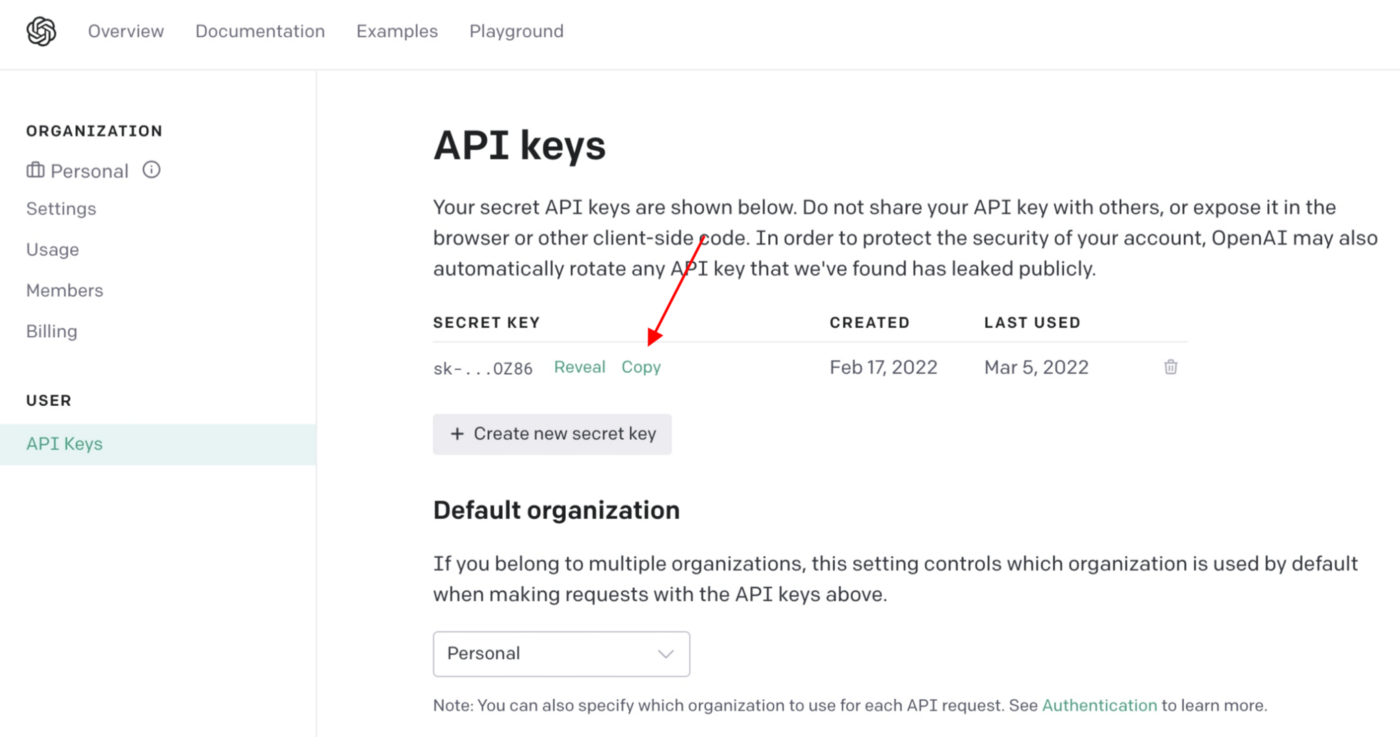Image resolution: width=1400 pixels, height=737 pixels.
Task: Click the OpenAI logo icon
Action: click(41, 32)
